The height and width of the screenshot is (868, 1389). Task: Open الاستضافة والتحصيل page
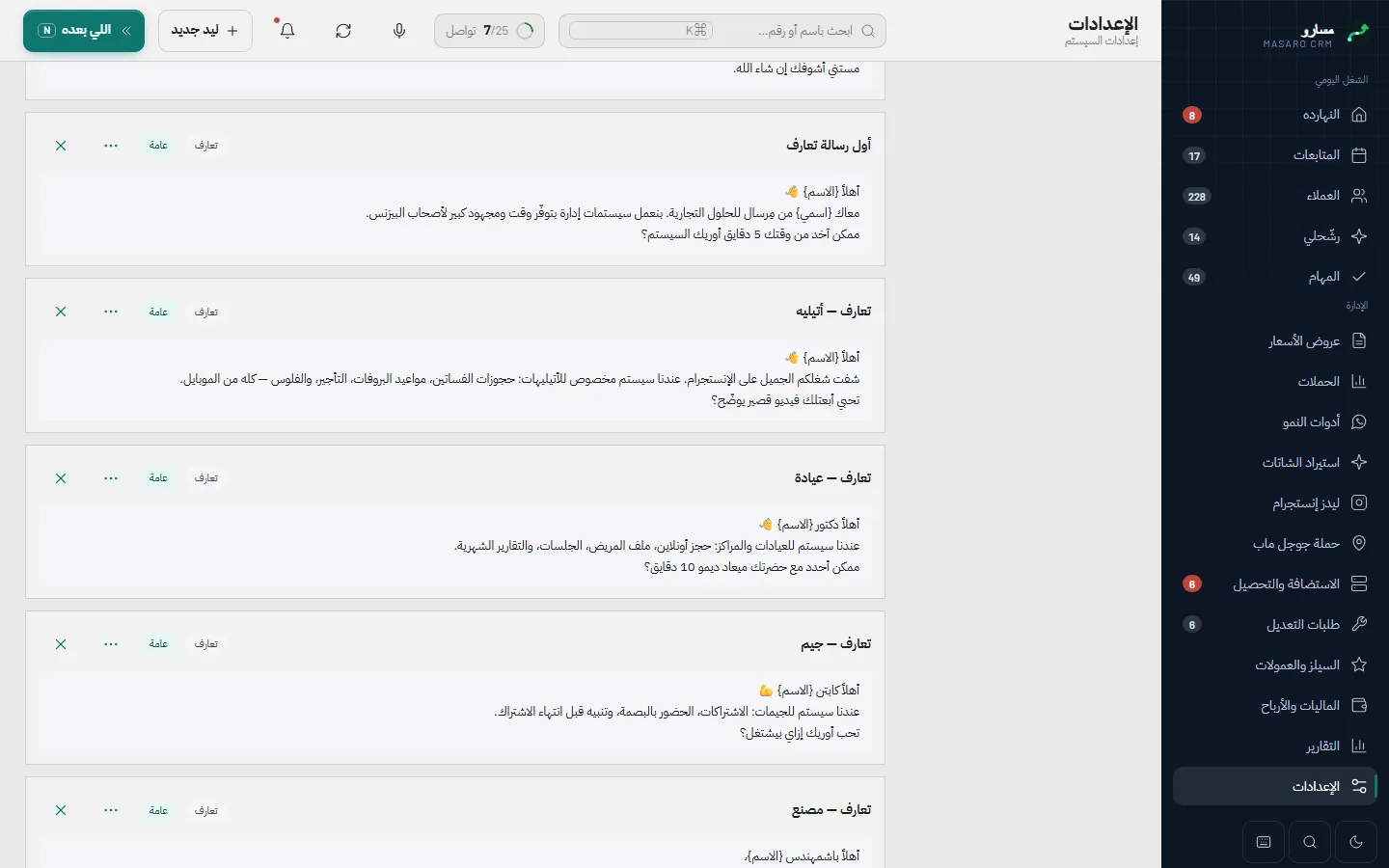[1275, 583]
